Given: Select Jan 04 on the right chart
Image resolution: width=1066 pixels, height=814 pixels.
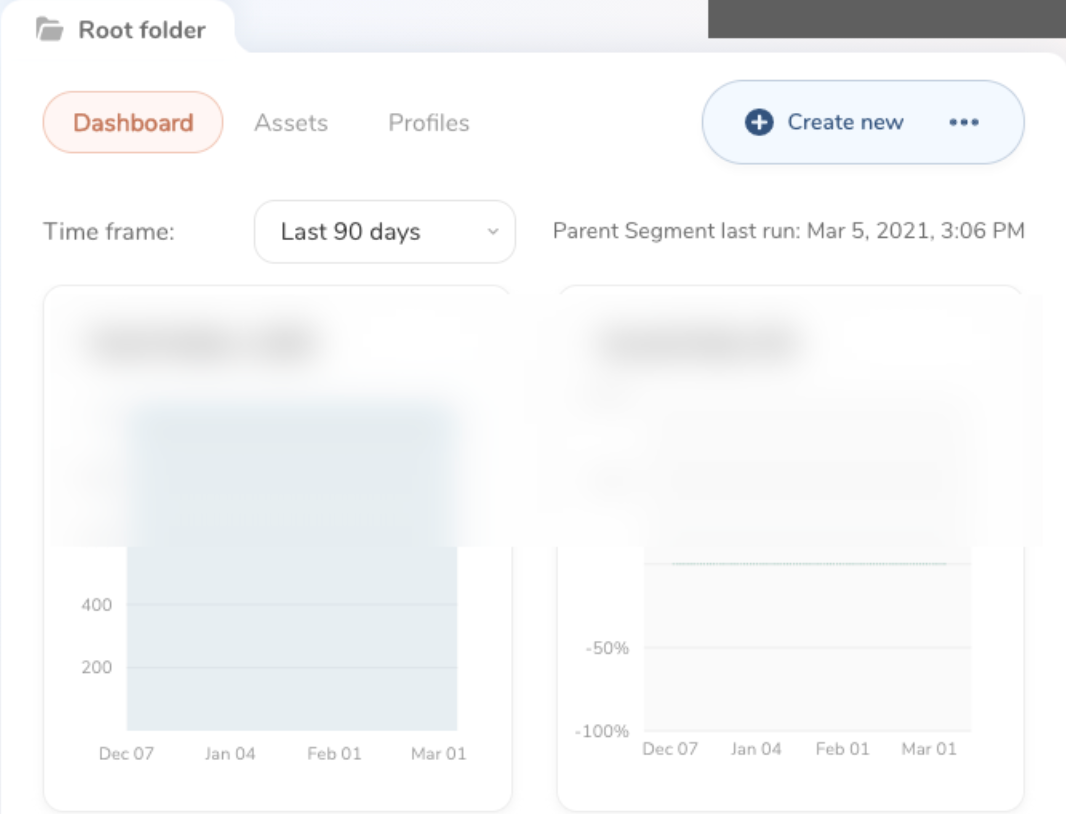Looking at the screenshot, I should click(x=757, y=750).
